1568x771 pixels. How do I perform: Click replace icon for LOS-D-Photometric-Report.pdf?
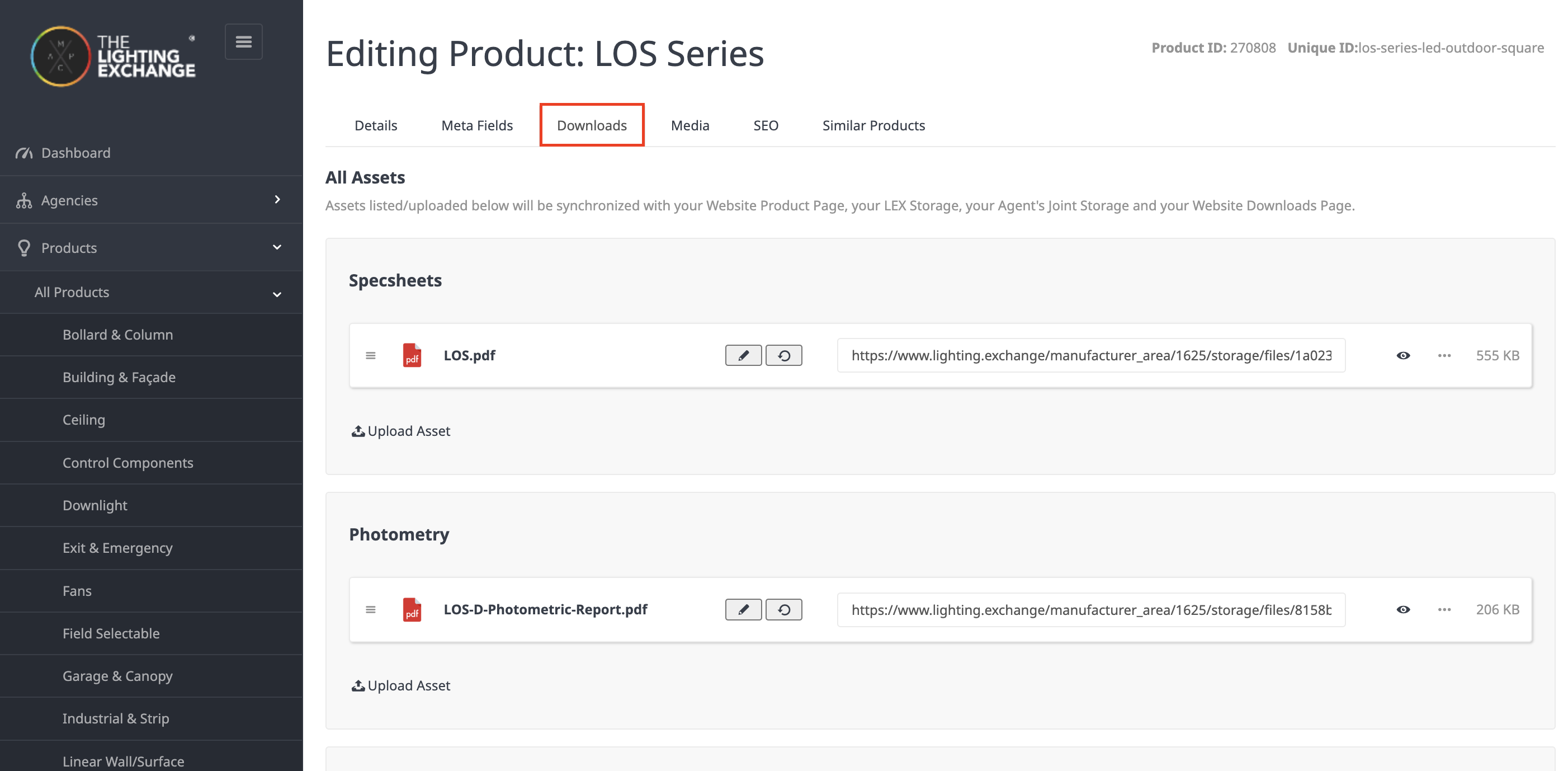pos(784,610)
